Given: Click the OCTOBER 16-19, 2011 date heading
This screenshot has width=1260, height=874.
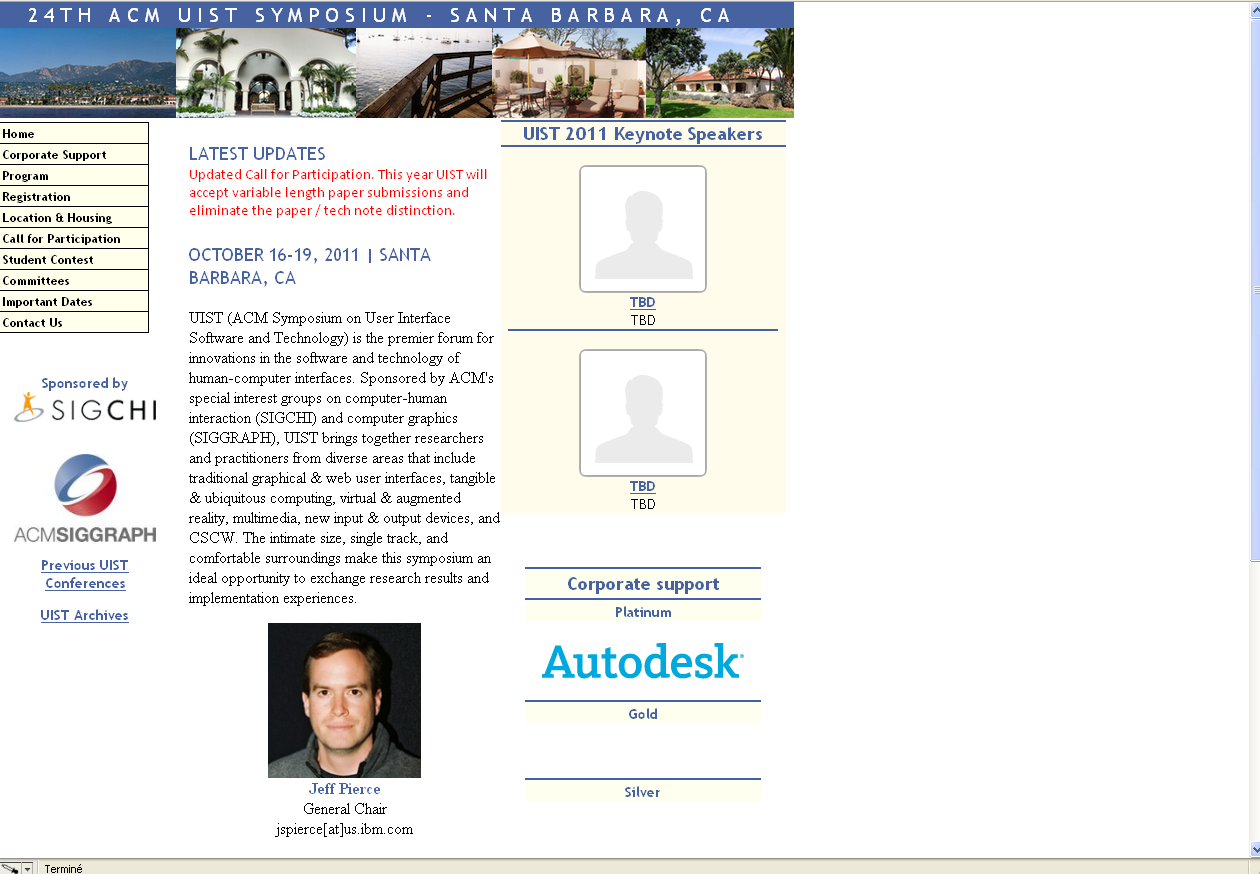Looking at the screenshot, I should tap(310, 266).
